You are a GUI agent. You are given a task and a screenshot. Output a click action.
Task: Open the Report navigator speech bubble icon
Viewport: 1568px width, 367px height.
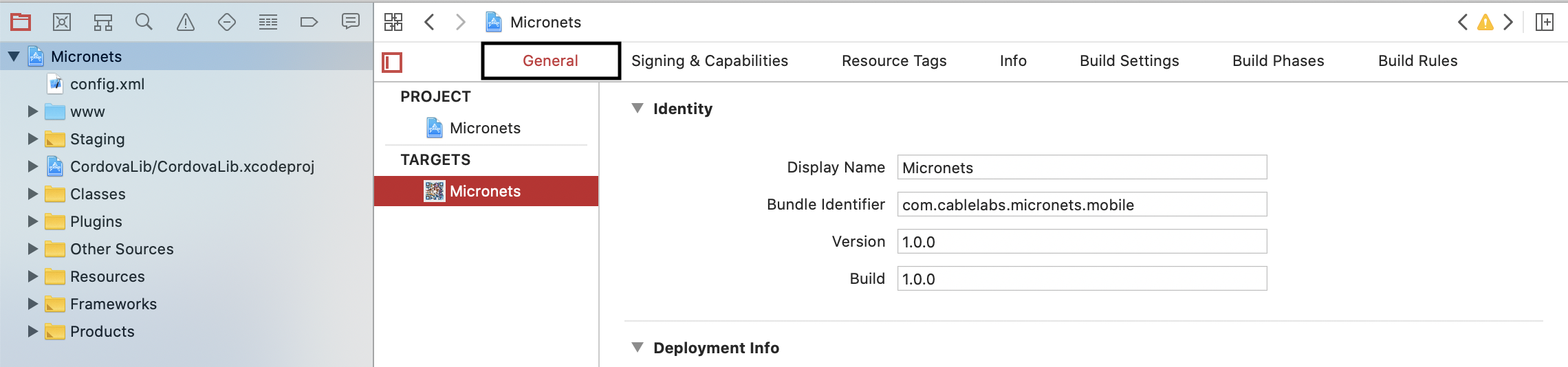pos(351,22)
